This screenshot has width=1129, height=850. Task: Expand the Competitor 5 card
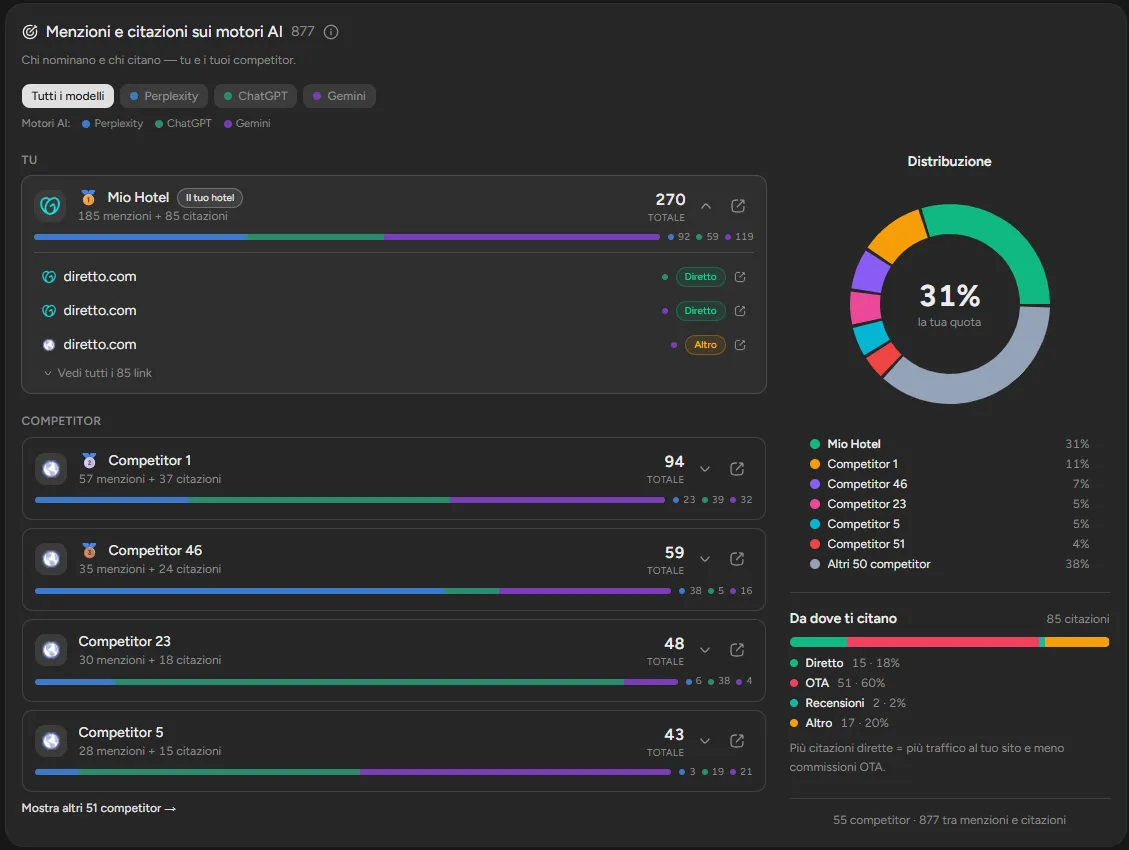pyautogui.click(x=706, y=741)
